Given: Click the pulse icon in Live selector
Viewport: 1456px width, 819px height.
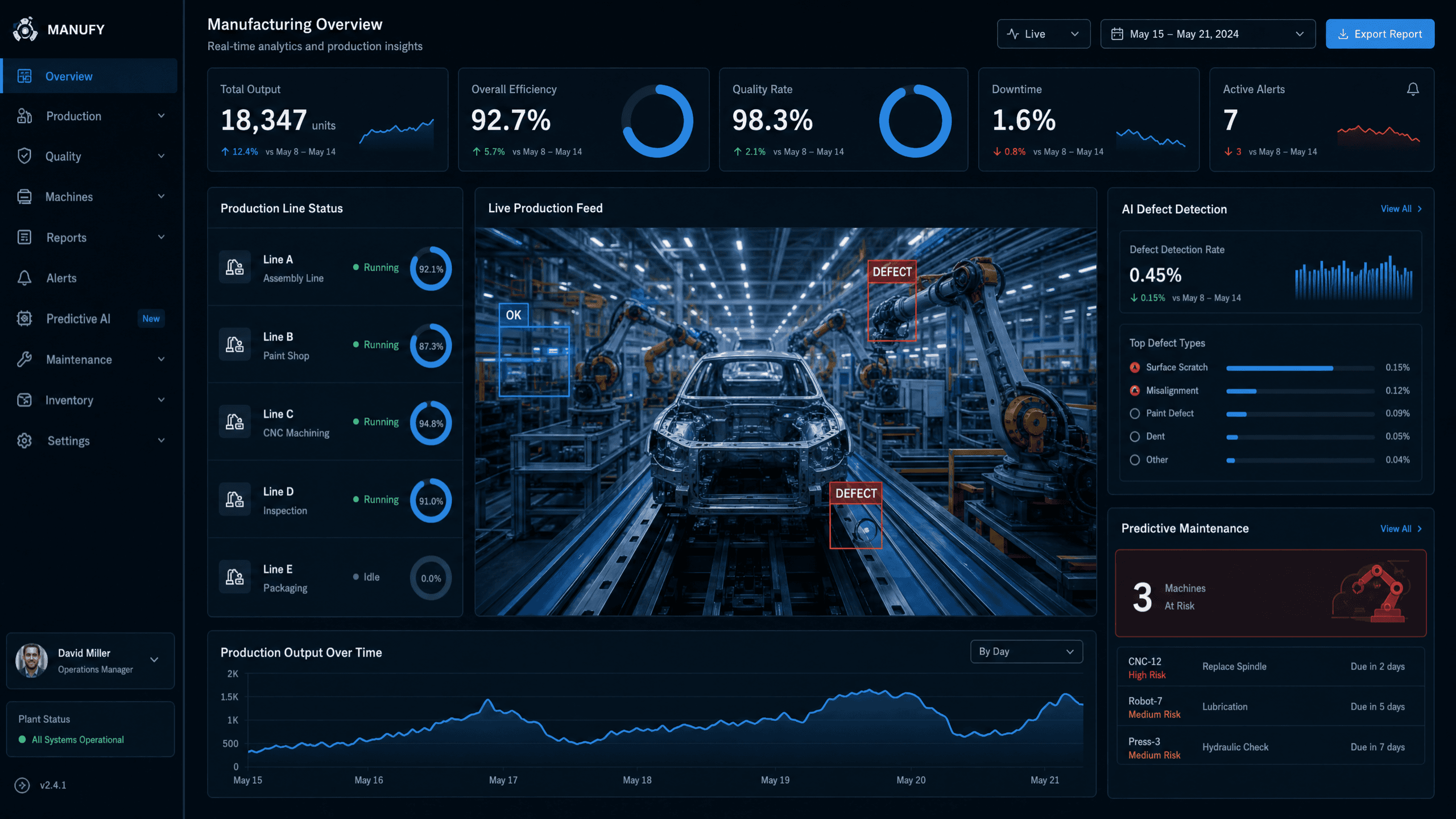Looking at the screenshot, I should pyautogui.click(x=1013, y=34).
